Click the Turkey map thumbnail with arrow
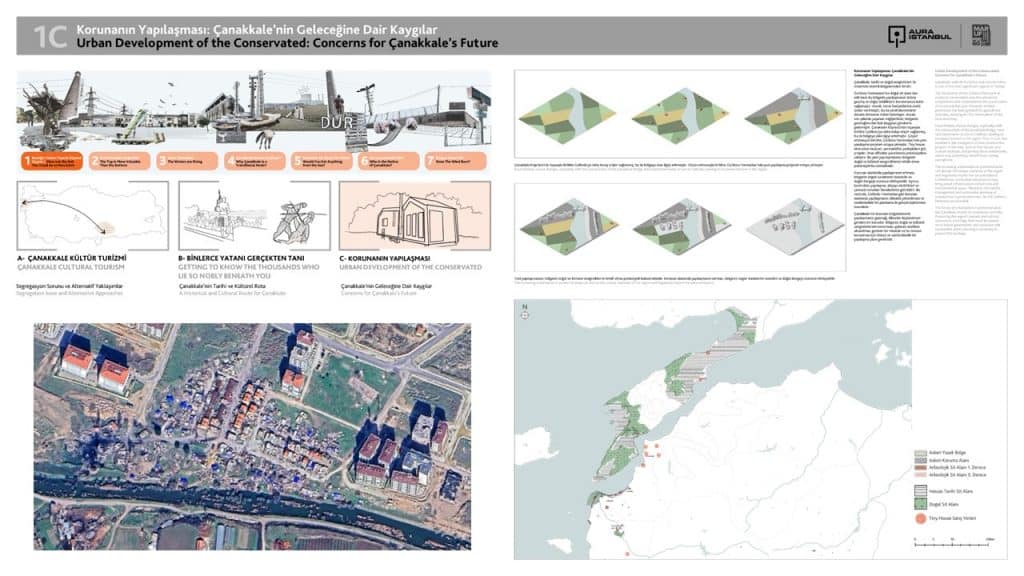This screenshot has height=576, width=1024. 92,215
